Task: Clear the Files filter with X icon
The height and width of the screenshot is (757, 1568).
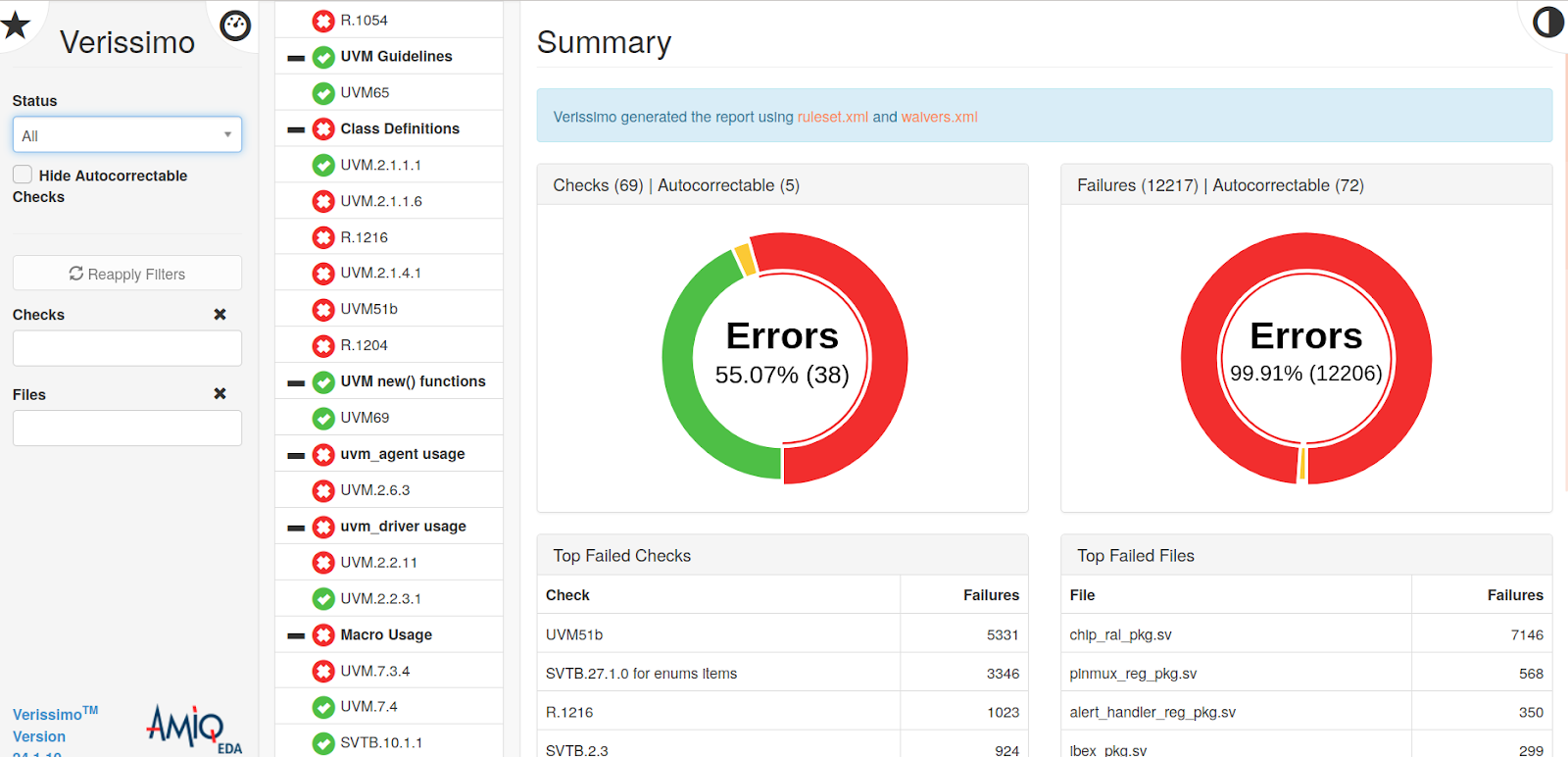Action: [220, 394]
